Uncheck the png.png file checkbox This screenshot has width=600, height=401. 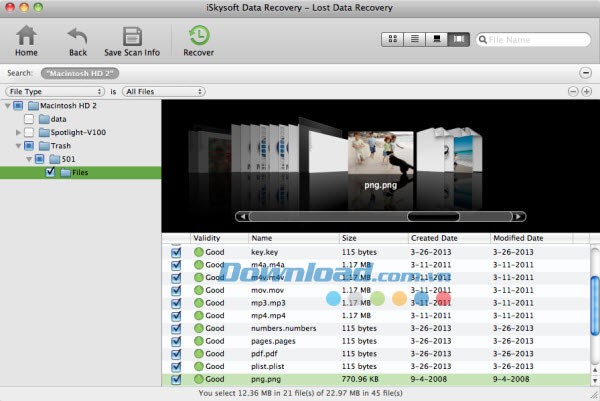176,379
